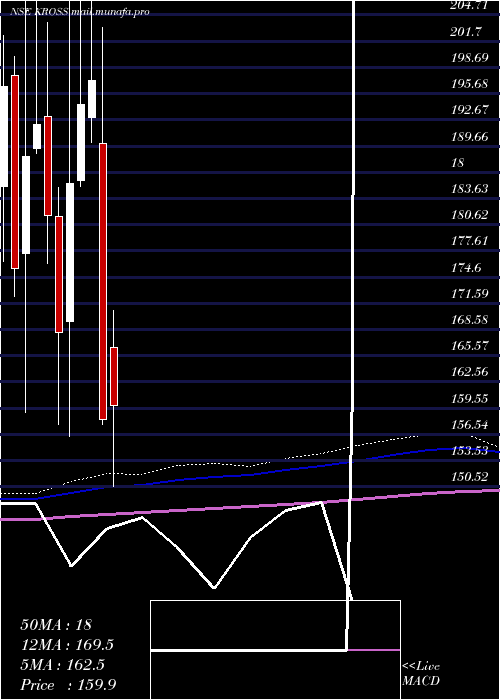Select the 171.59 axis label
The height and width of the screenshot is (700, 500).
pos(470,294)
